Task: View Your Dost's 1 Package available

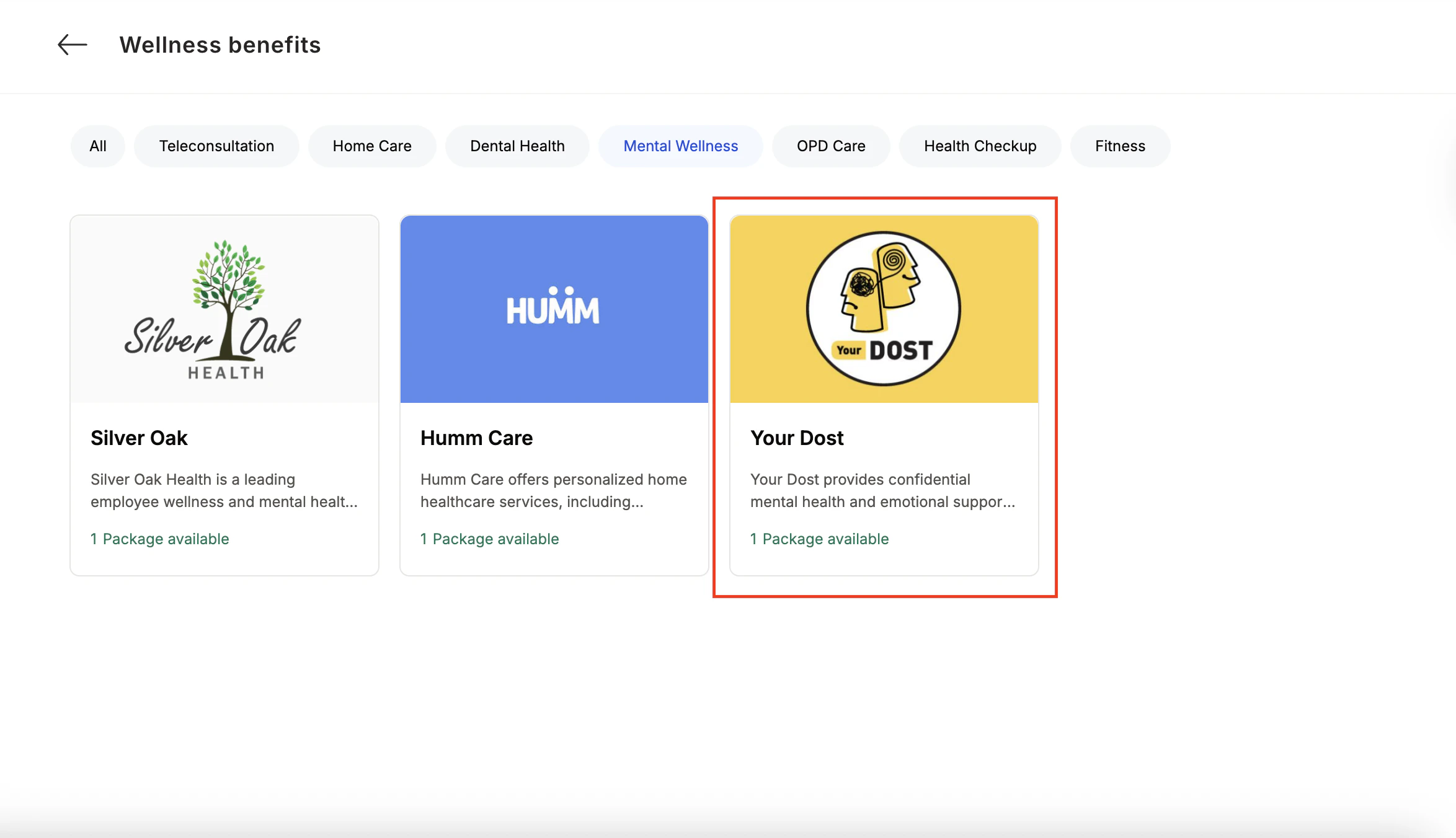Action: click(820, 539)
